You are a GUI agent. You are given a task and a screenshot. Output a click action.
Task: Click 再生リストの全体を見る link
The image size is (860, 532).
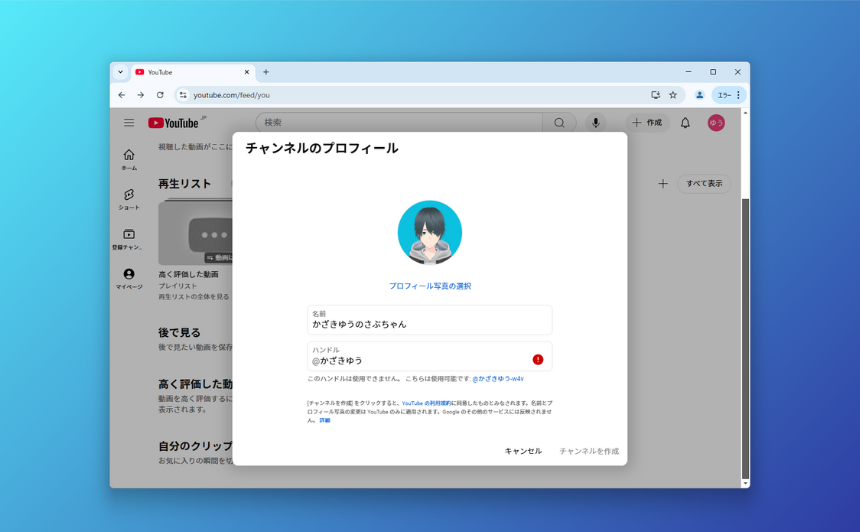[194, 297]
